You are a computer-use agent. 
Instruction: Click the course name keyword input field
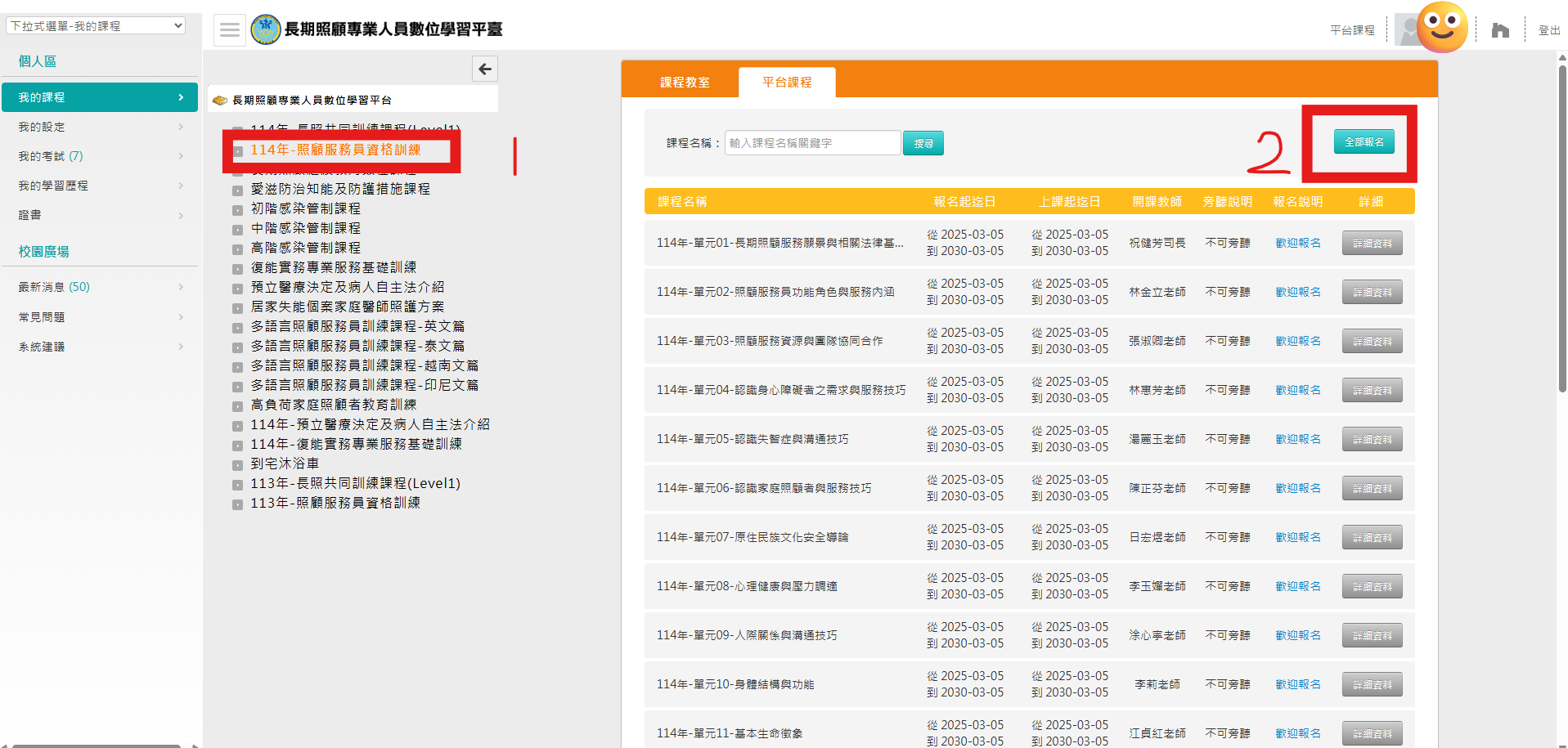click(812, 143)
